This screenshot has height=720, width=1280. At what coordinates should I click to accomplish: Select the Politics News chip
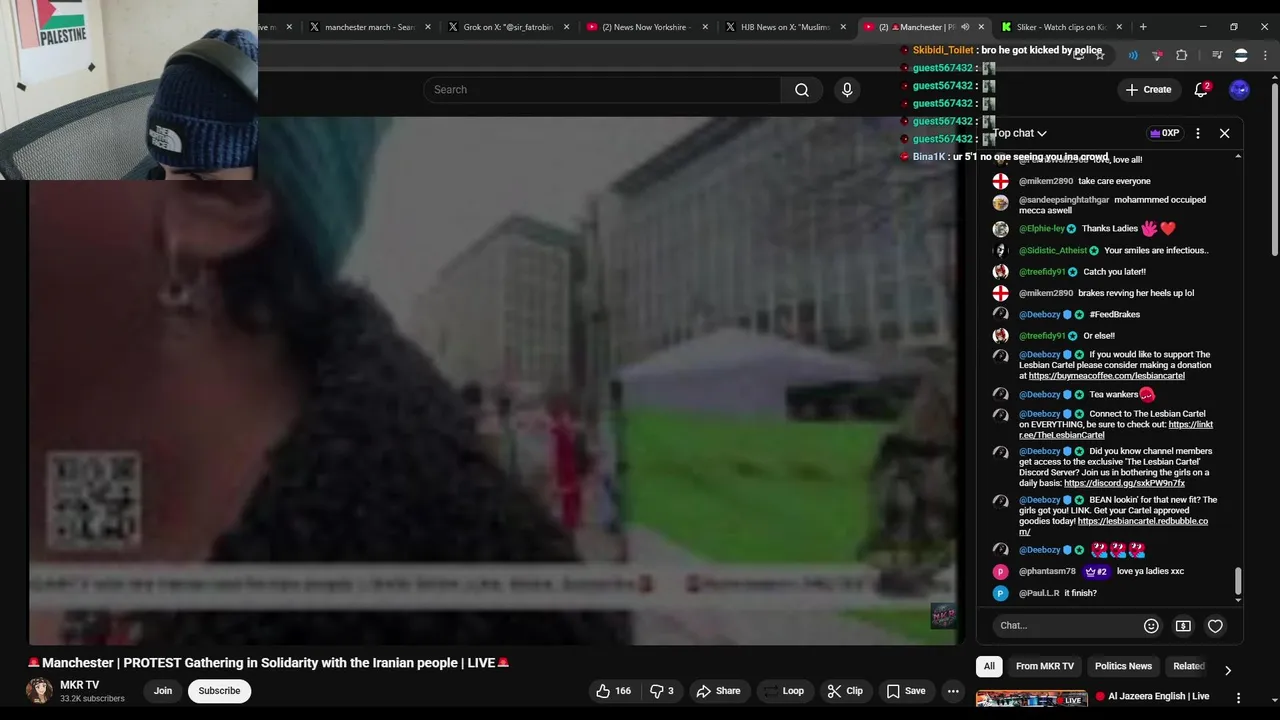tap(1123, 666)
